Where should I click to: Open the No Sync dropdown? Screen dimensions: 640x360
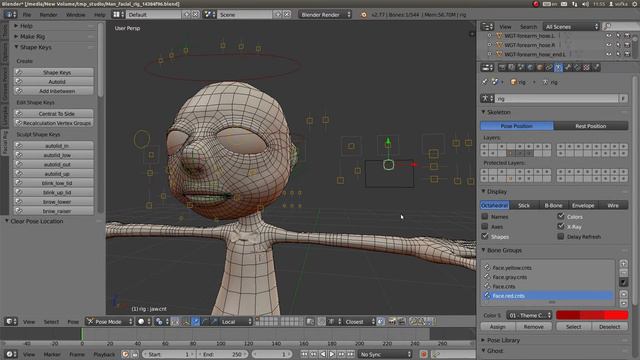[385, 354]
